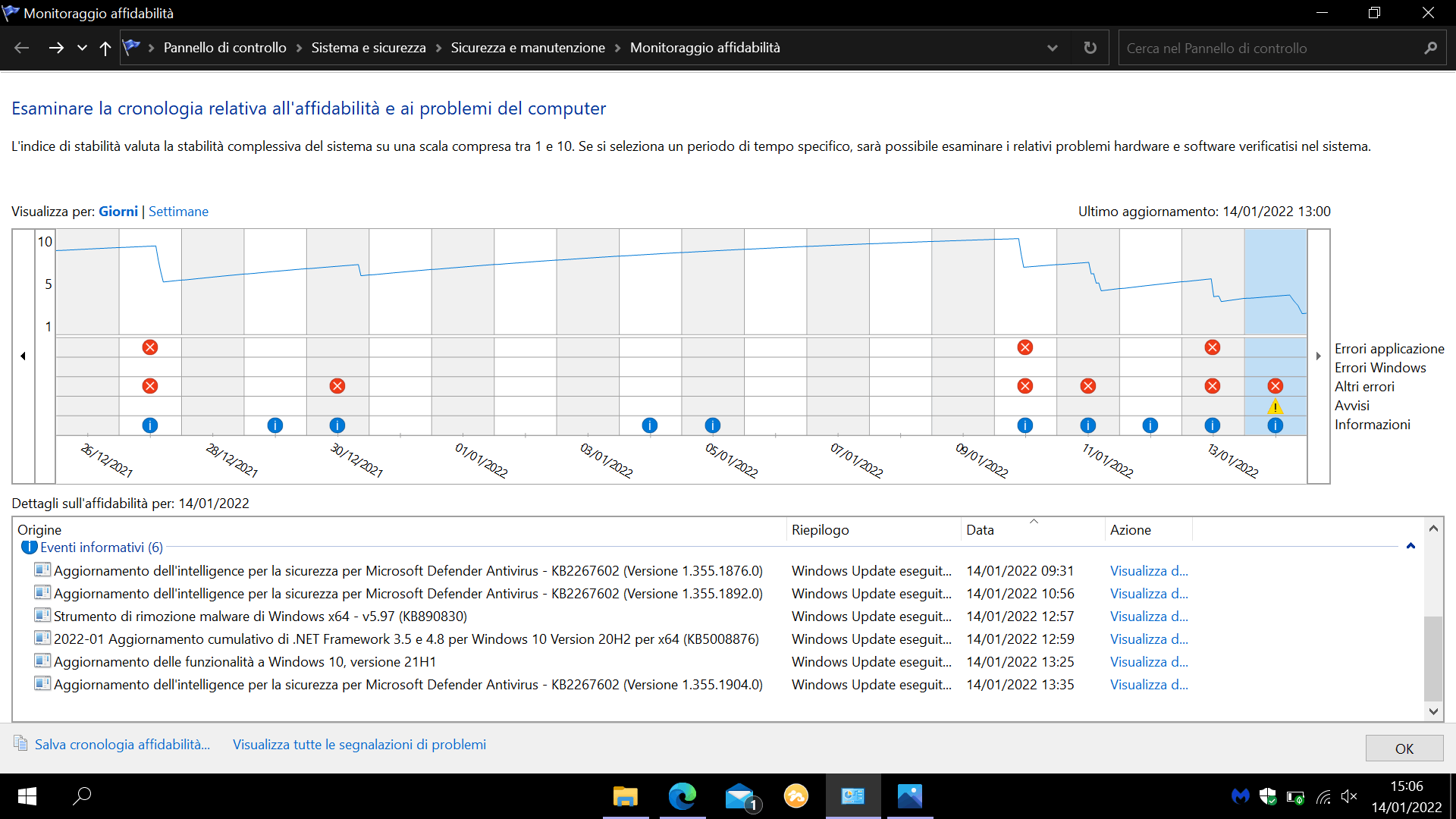
Task: Click Monitoraggio affidabilità breadcrumb
Action: [x=705, y=48]
